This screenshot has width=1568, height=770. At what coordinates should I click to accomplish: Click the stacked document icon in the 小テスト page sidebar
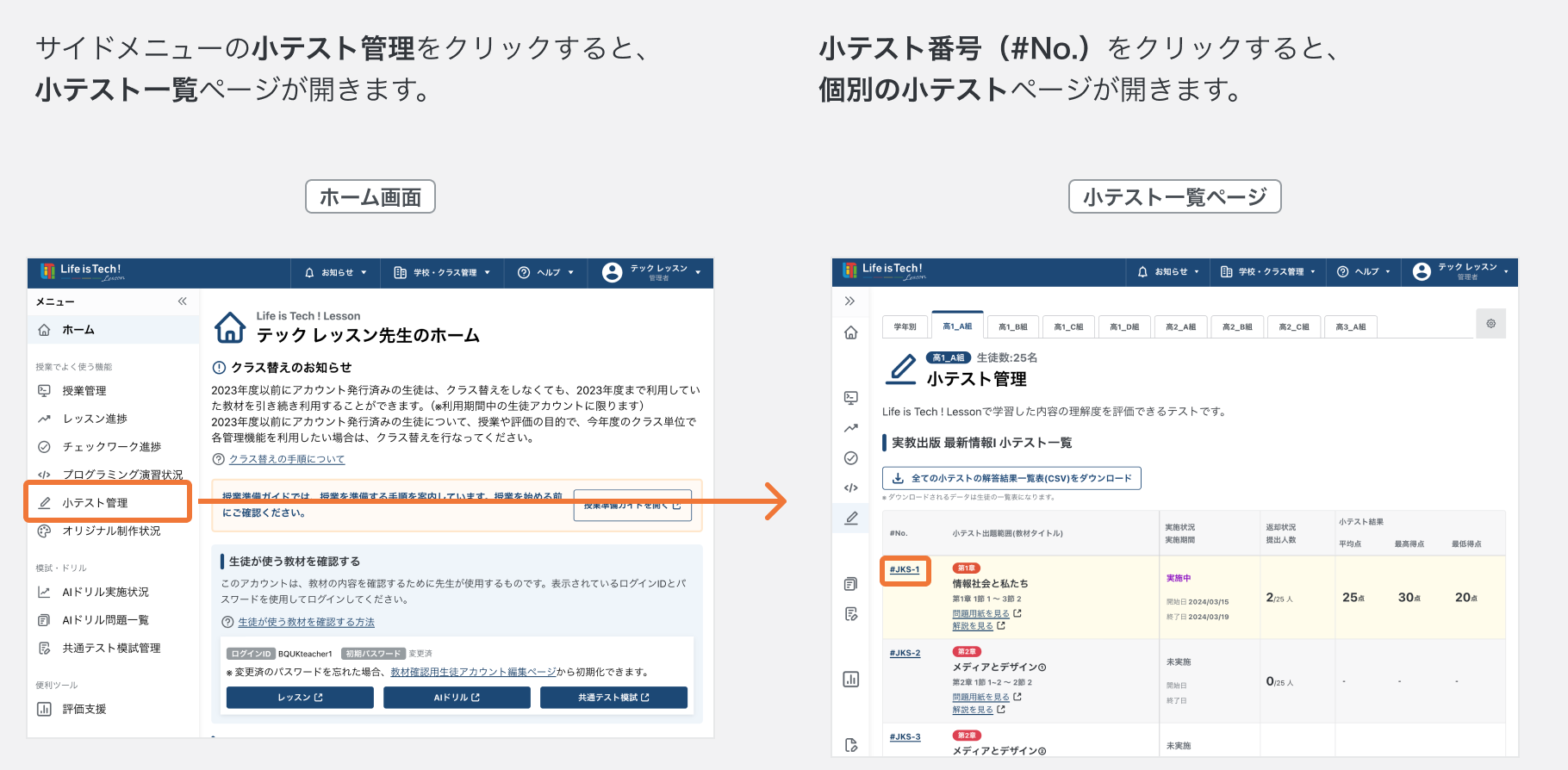850,584
